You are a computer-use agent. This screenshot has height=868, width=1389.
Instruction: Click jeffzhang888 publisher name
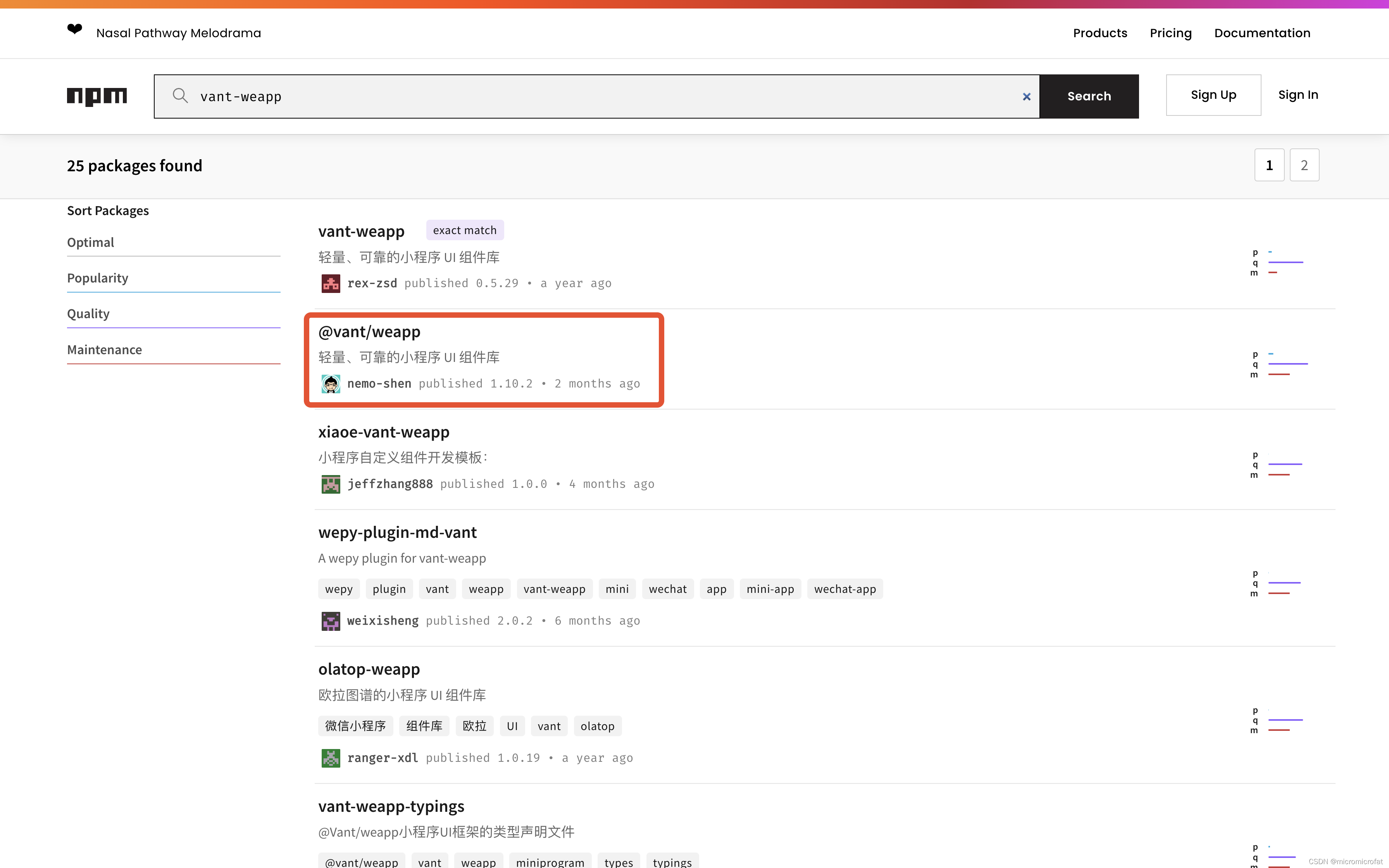pyautogui.click(x=390, y=484)
